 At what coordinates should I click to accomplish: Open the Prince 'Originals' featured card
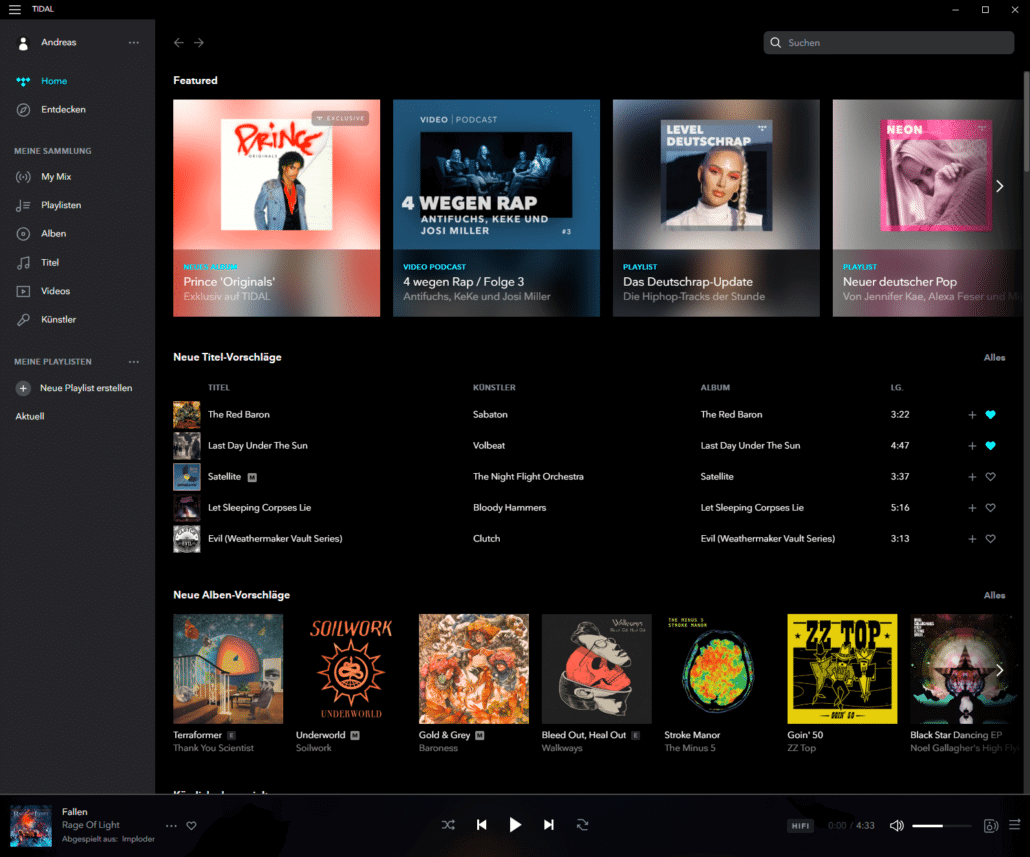(x=277, y=208)
